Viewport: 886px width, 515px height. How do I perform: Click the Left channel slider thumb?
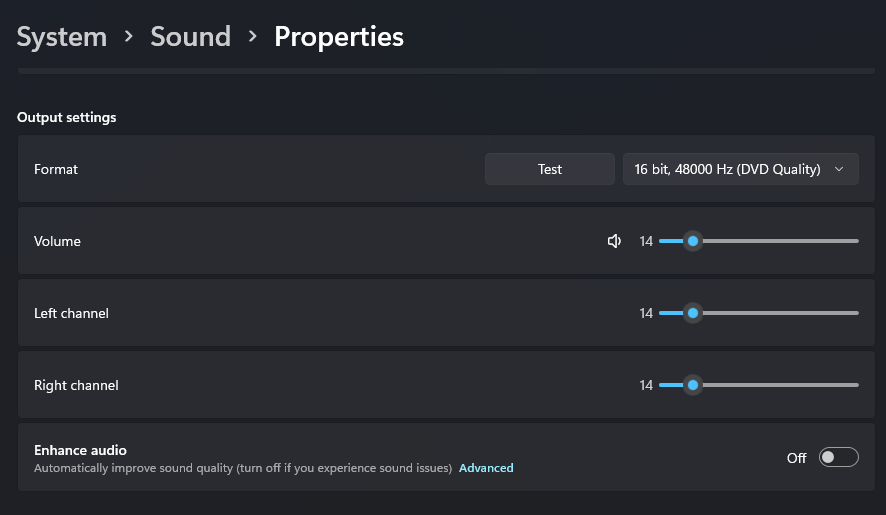coord(693,313)
